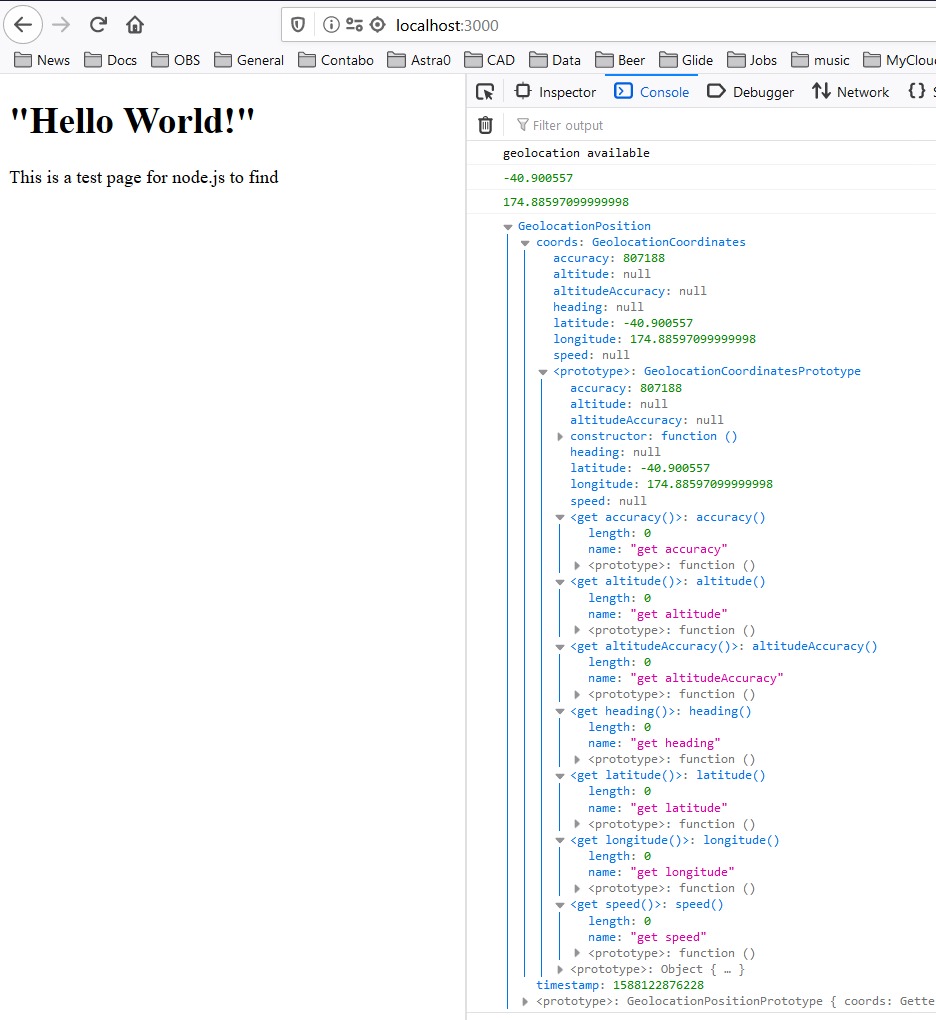Viewport: 936px width, 1020px height.
Task: Expand the constructor function entry
Action: click(560, 437)
